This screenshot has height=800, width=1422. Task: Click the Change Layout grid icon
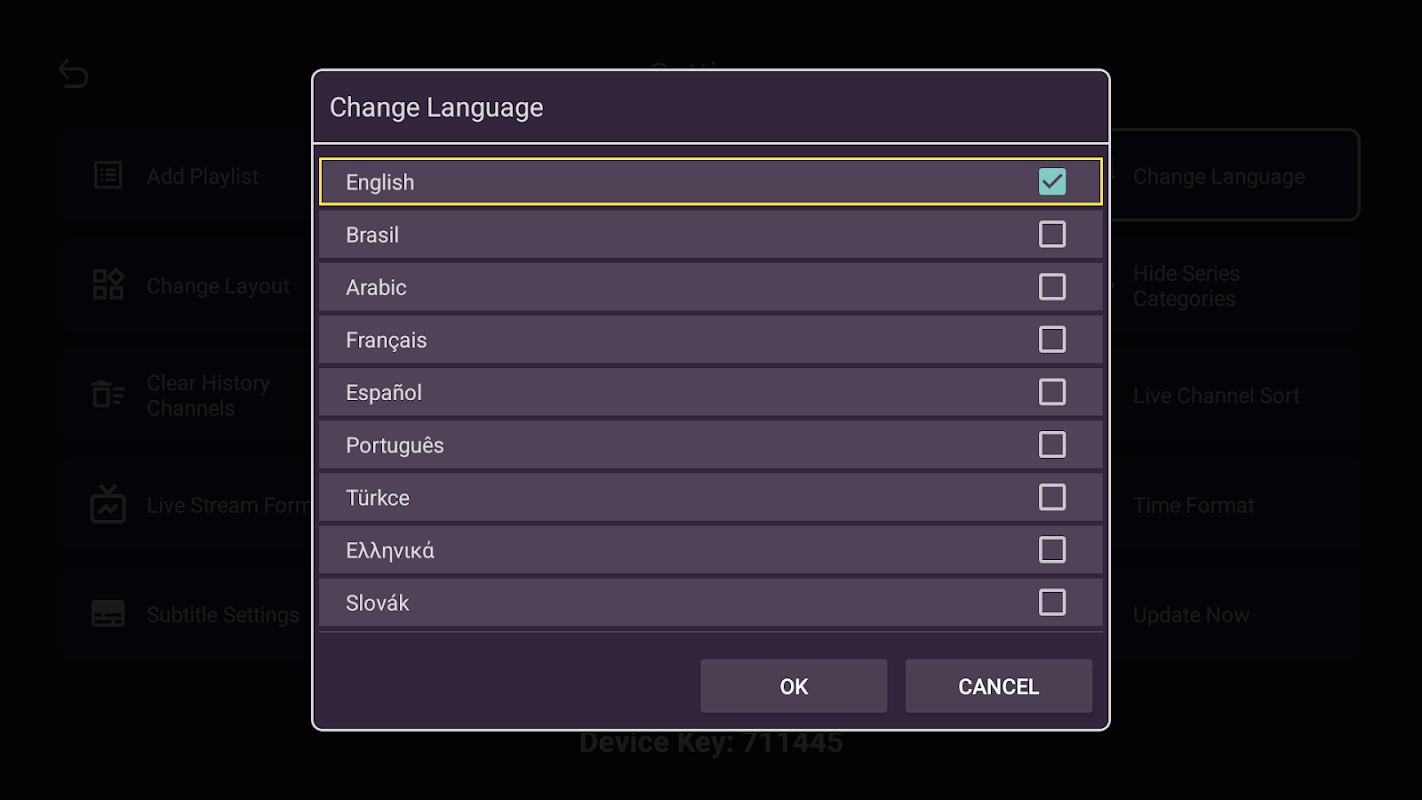coord(108,285)
